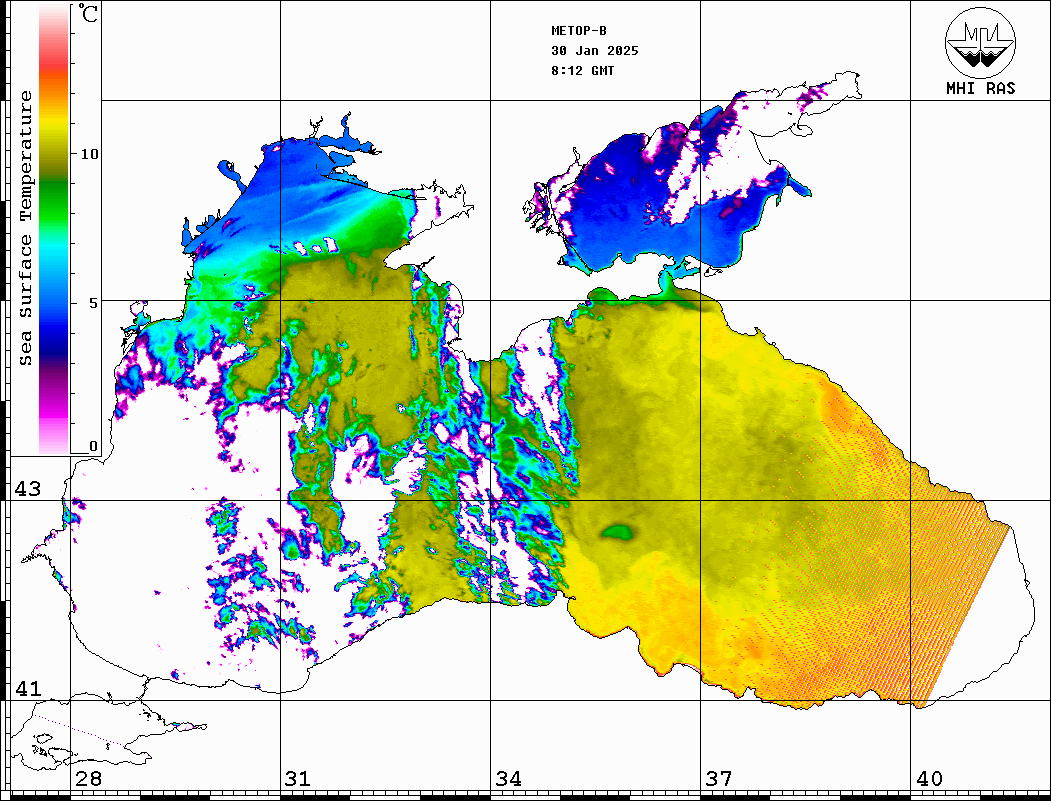Click longitude label '37'
The width and height of the screenshot is (1051, 801).
point(719,779)
